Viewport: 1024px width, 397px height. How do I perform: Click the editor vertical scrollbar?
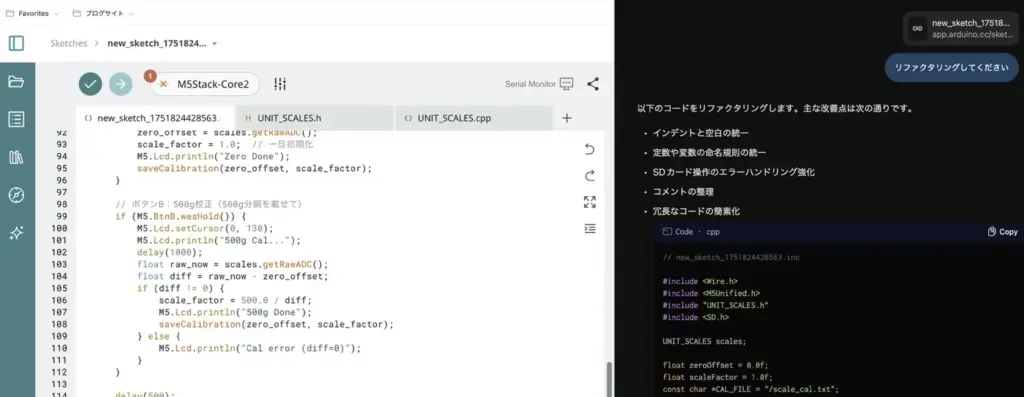pyautogui.click(x=610, y=379)
